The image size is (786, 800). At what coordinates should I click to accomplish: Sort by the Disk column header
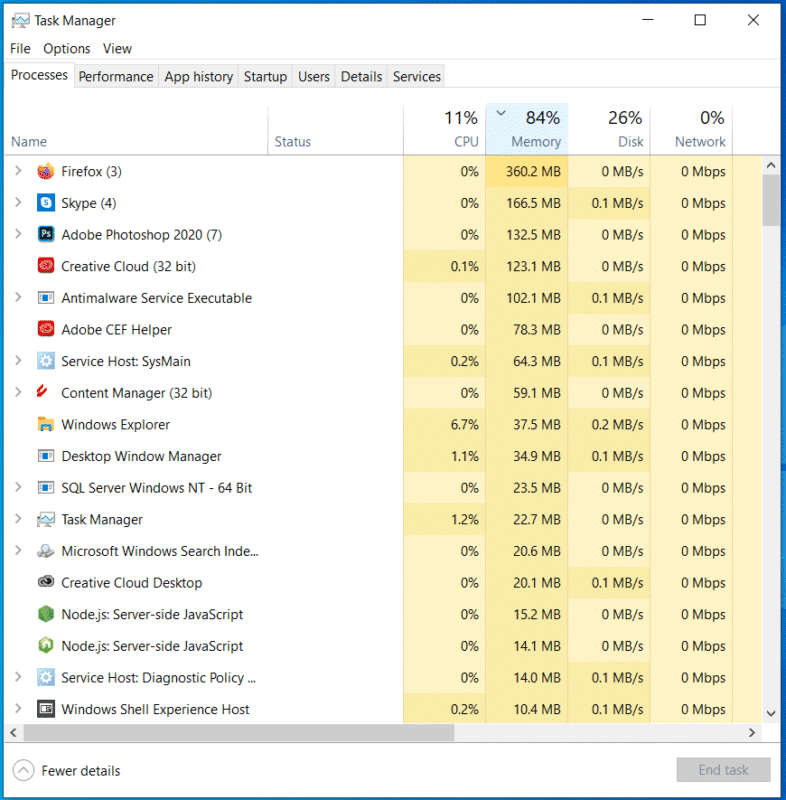(x=610, y=130)
